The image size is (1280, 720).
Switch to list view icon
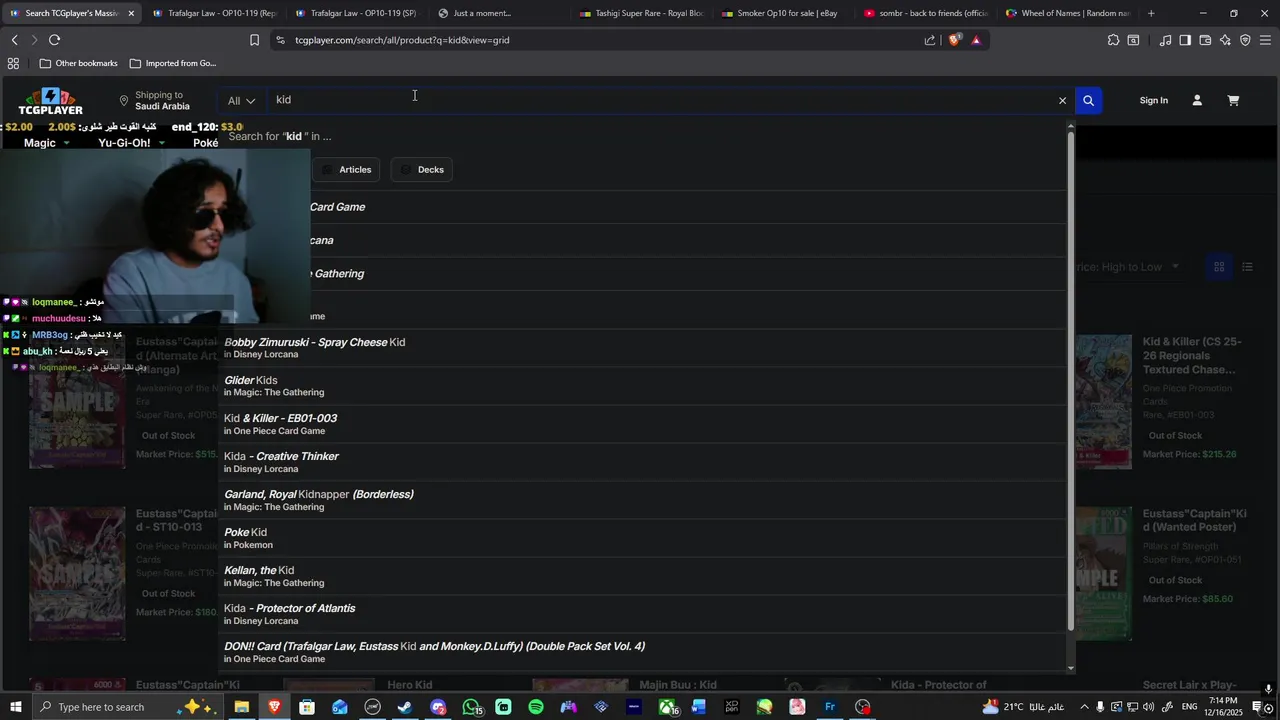click(1247, 267)
